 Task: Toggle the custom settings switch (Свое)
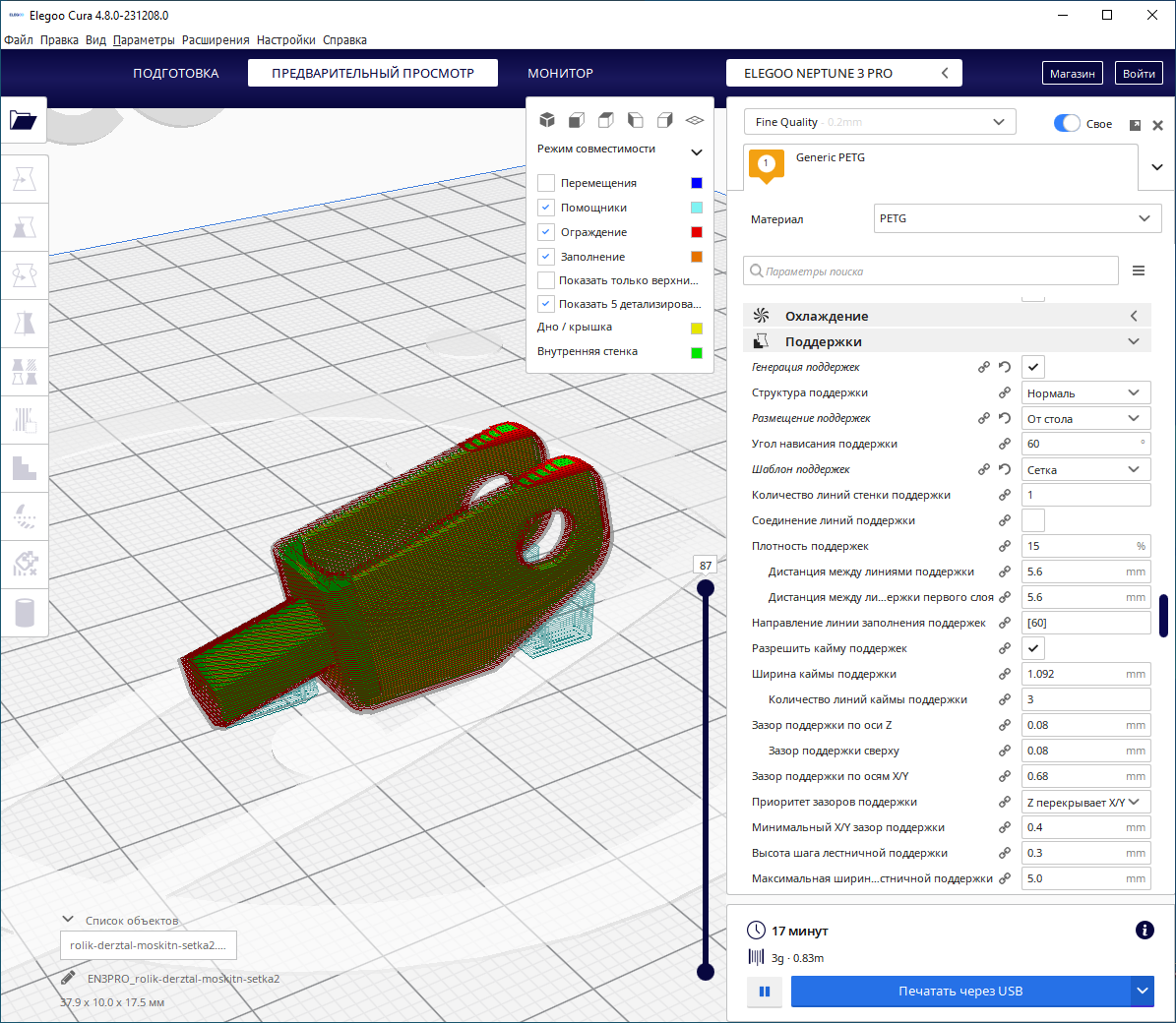tap(1067, 123)
